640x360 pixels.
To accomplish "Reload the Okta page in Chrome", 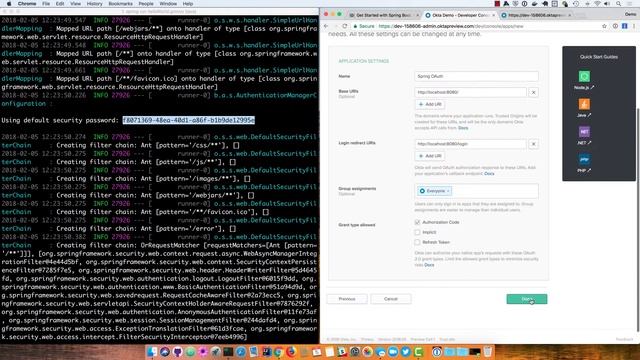I will pos(345,26).
